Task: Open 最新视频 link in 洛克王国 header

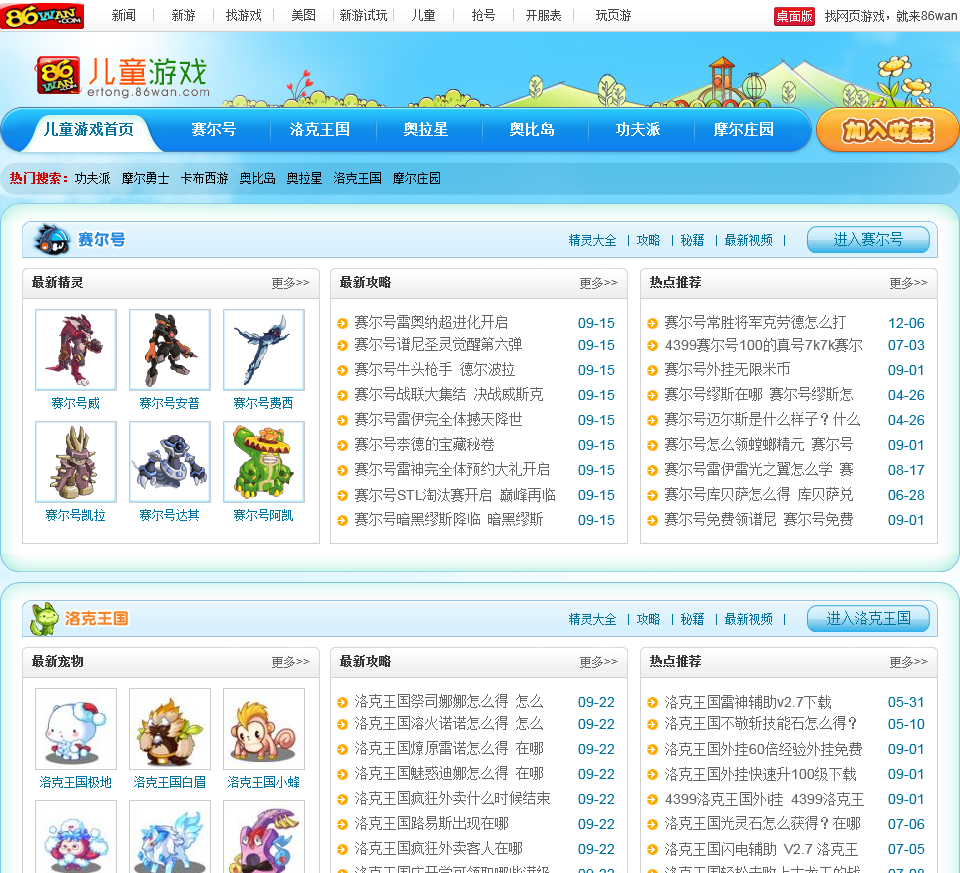Action: click(x=749, y=619)
